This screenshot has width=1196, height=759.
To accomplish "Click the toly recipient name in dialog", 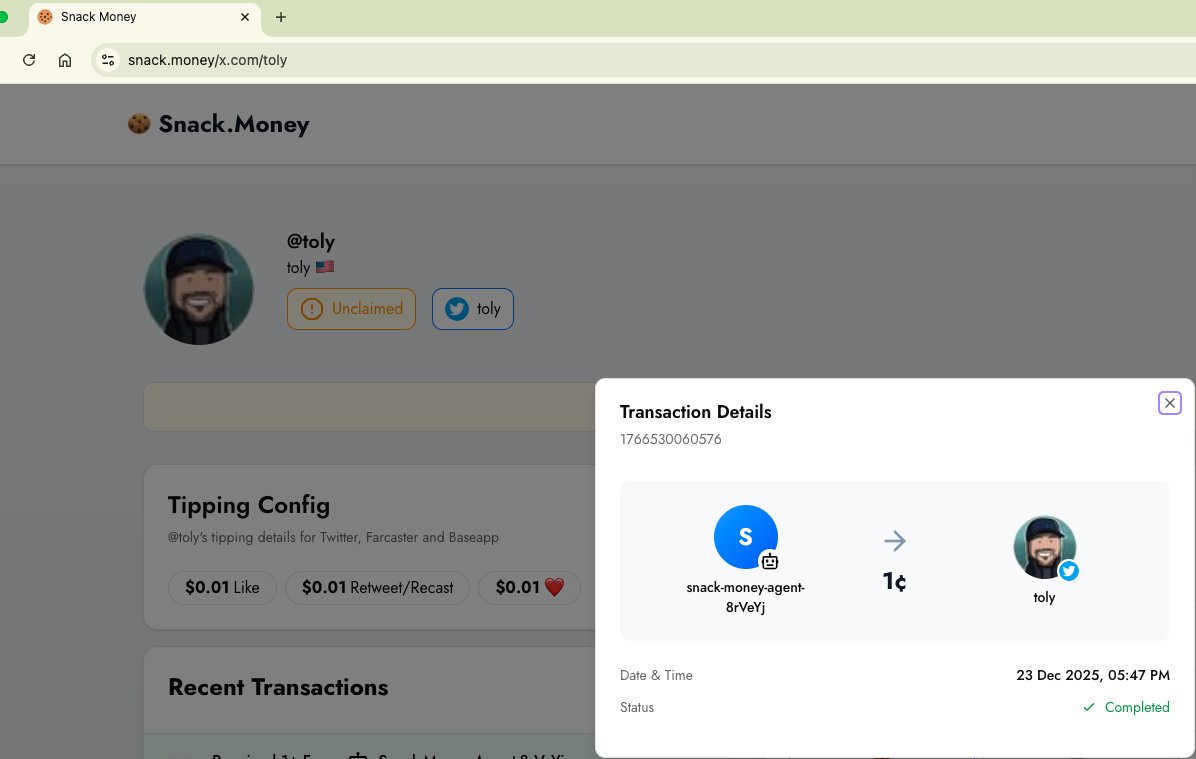I will pos(1044,597).
